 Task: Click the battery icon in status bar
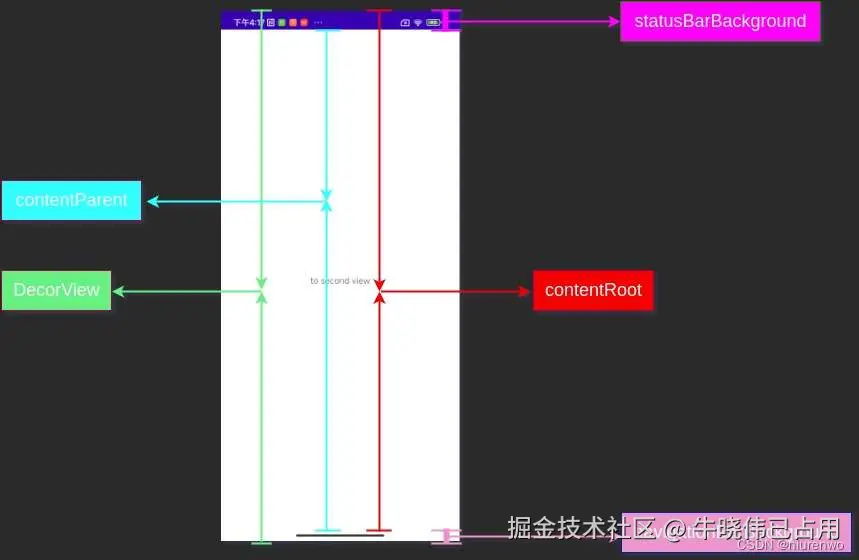[433, 22]
